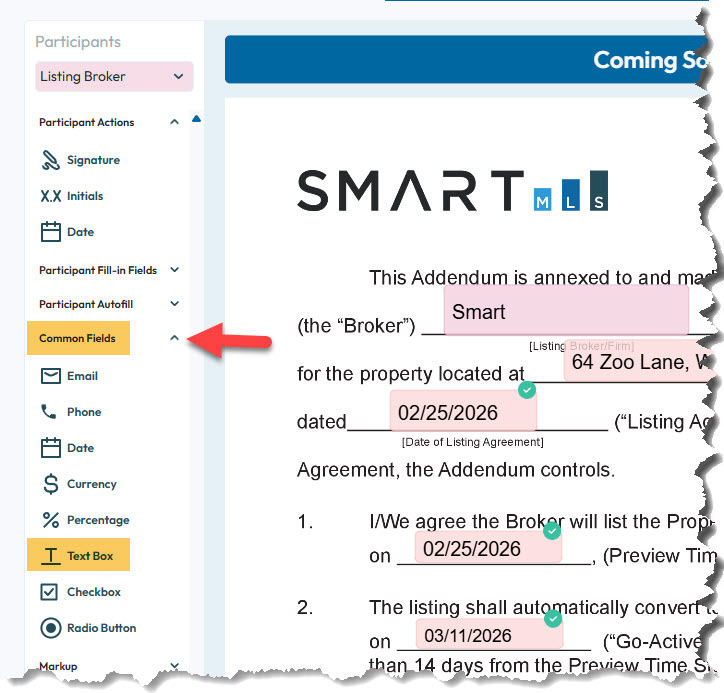Screen dimensions: 724x693
Task: Click the Initials label
Action: tap(85, 196)
